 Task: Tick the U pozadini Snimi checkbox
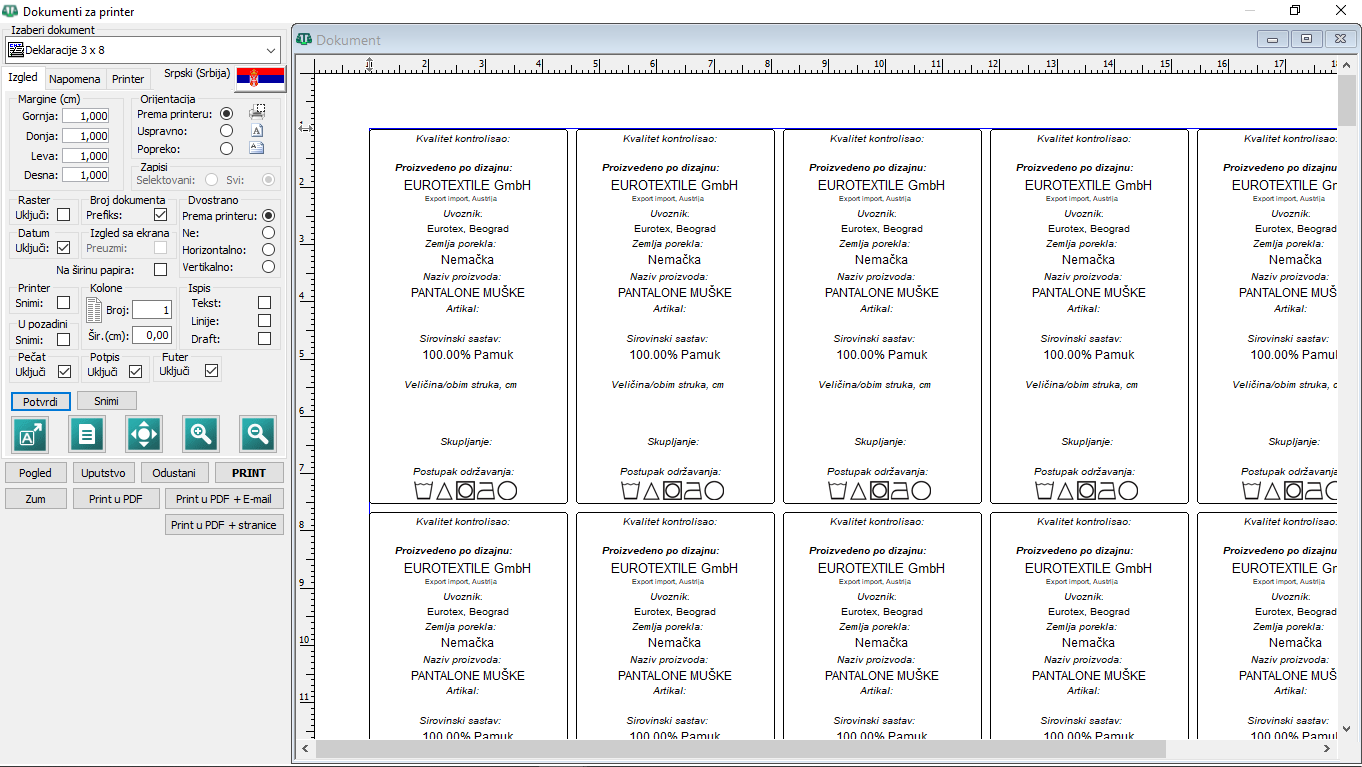64,340
